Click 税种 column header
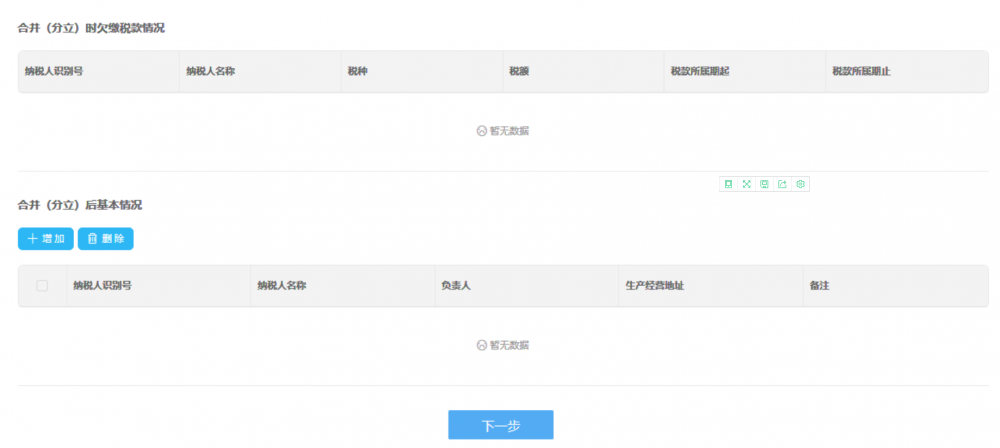 pos(357,72)
